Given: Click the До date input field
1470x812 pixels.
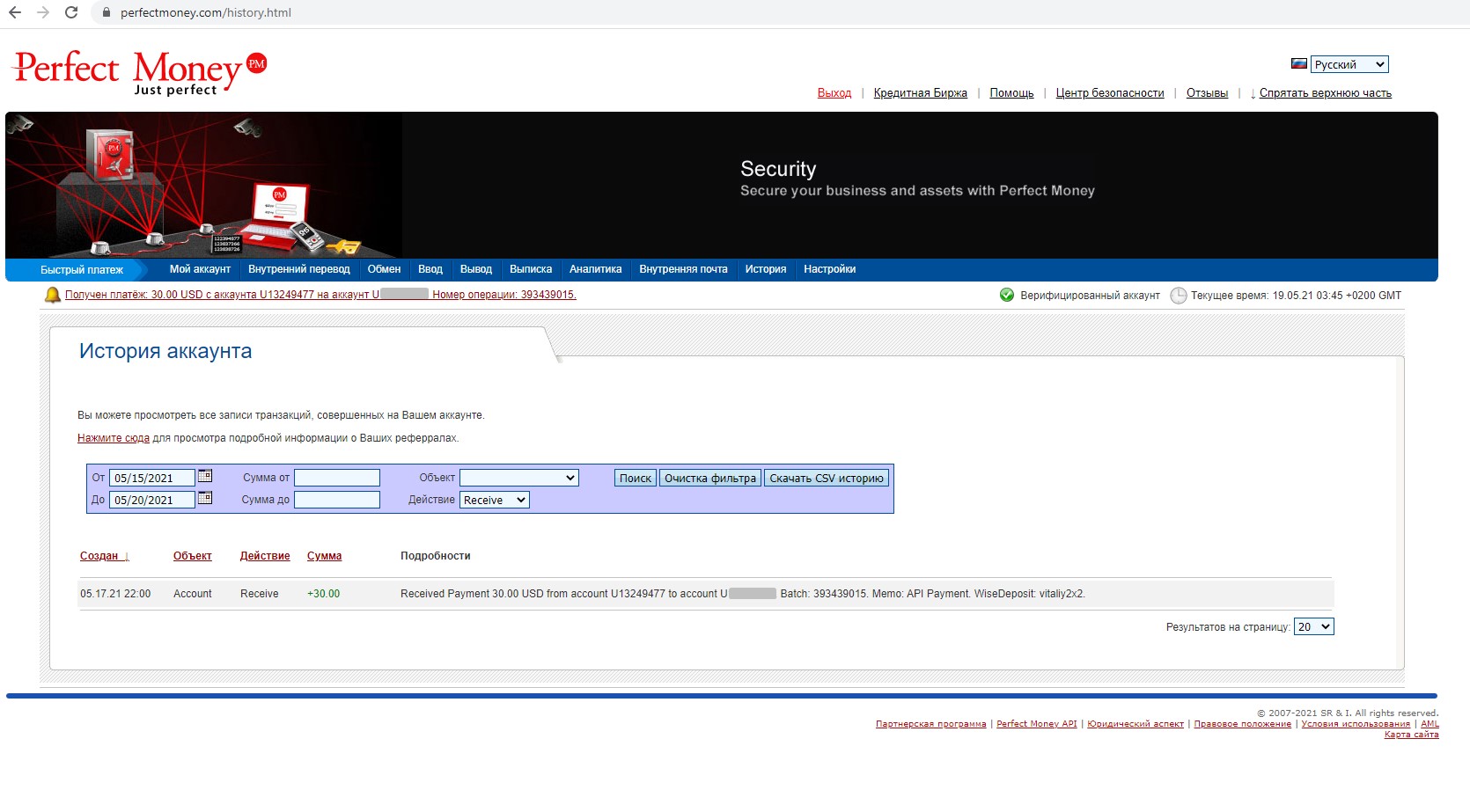Looking at the screenshot, I should tap(152, 500).
